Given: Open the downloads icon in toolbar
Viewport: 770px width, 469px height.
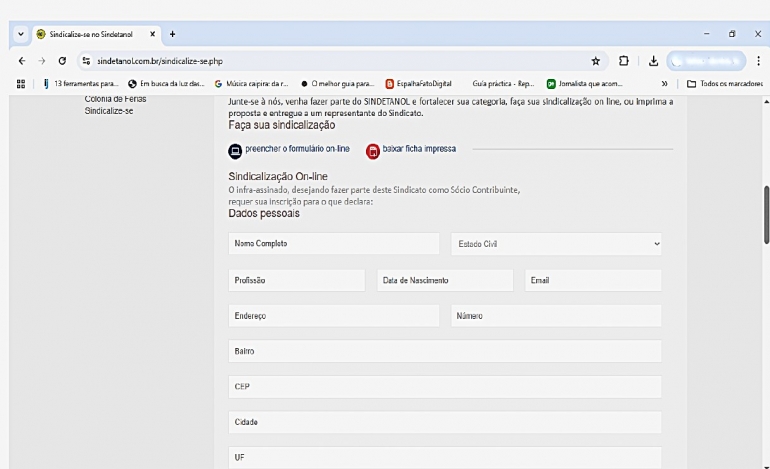Looking at the screenshot, I should coord(653,61).
